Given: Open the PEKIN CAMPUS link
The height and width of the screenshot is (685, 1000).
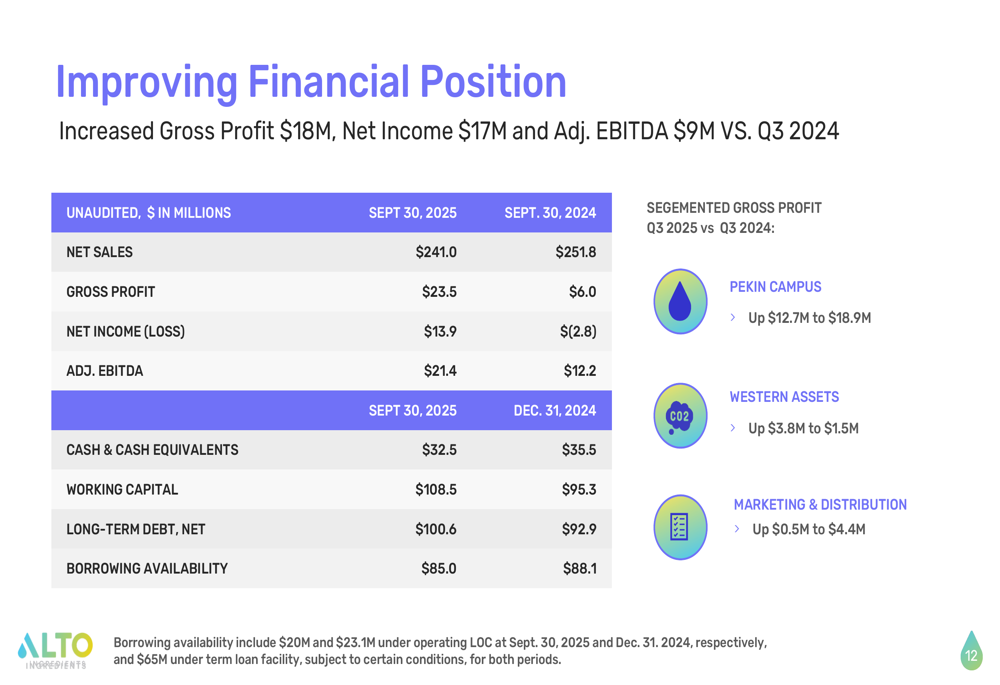Looking at the screenshot, I should click(776, 287).
